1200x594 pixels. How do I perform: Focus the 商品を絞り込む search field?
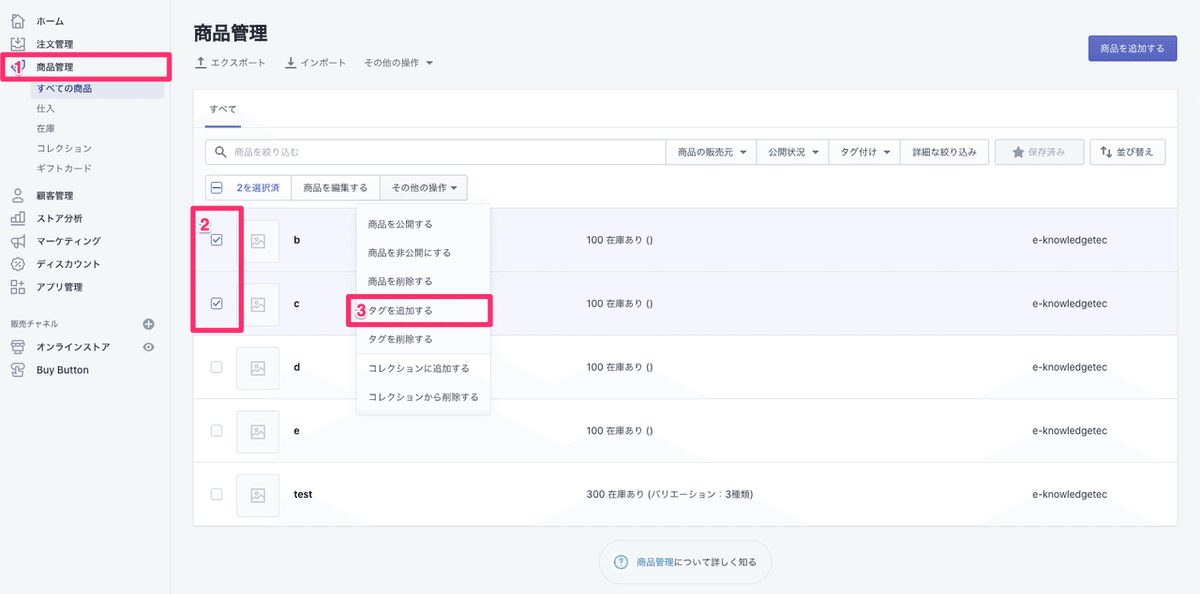pos(436,152)
